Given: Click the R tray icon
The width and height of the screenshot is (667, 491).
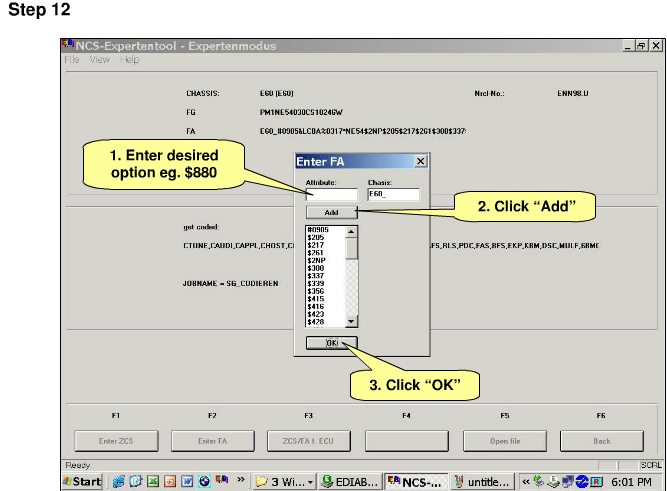Looking at the screenshot, I should [x=596, y=482].
